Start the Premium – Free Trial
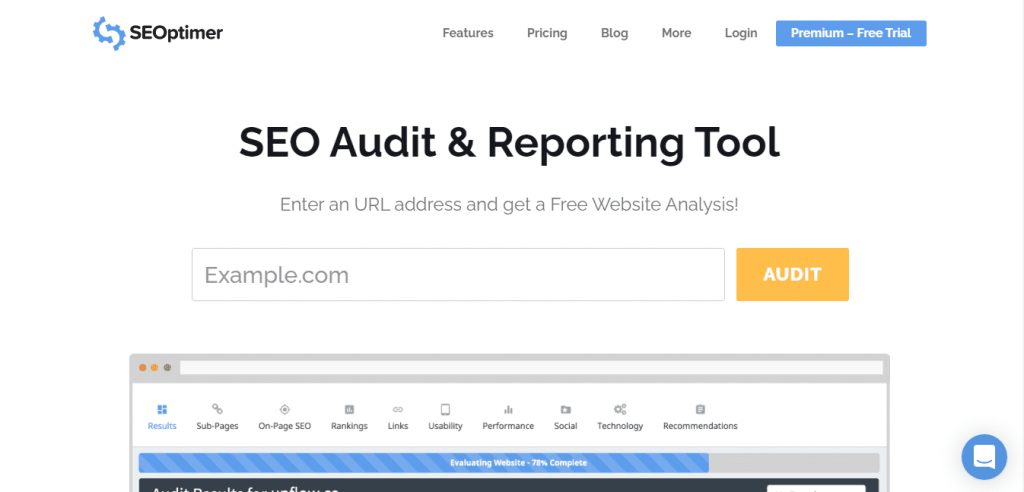 851,33
